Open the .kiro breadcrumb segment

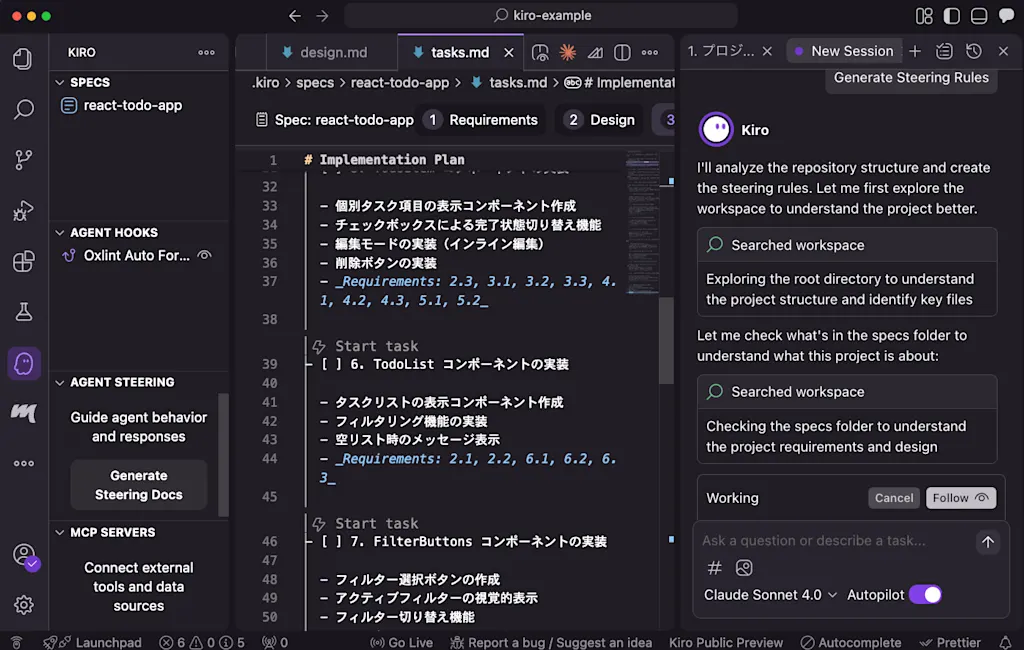point(265,82)
